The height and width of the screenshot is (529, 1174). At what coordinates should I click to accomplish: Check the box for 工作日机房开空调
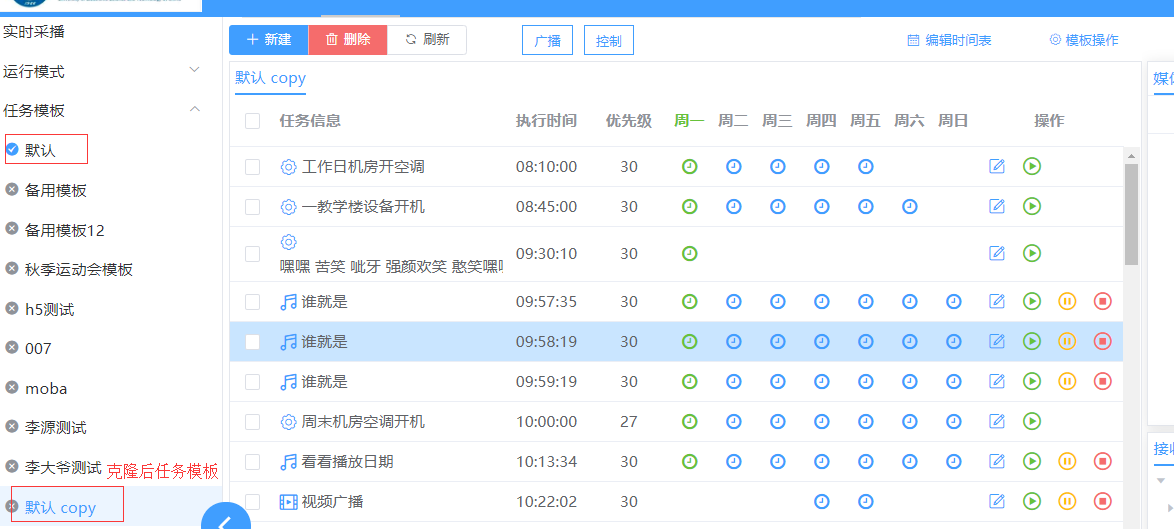(253, 167)
